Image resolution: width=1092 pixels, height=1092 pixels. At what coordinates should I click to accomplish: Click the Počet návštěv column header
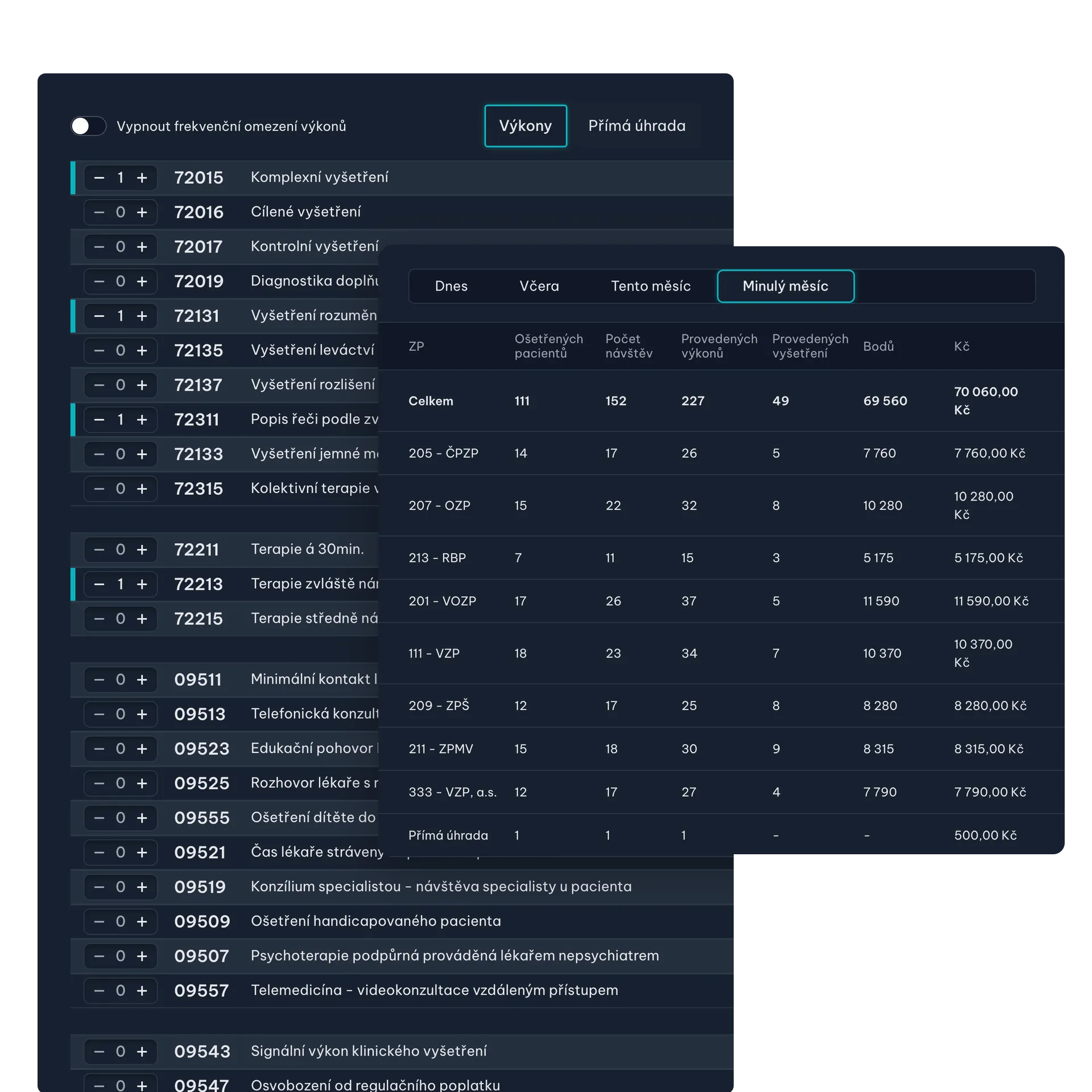tap(628, 346)
